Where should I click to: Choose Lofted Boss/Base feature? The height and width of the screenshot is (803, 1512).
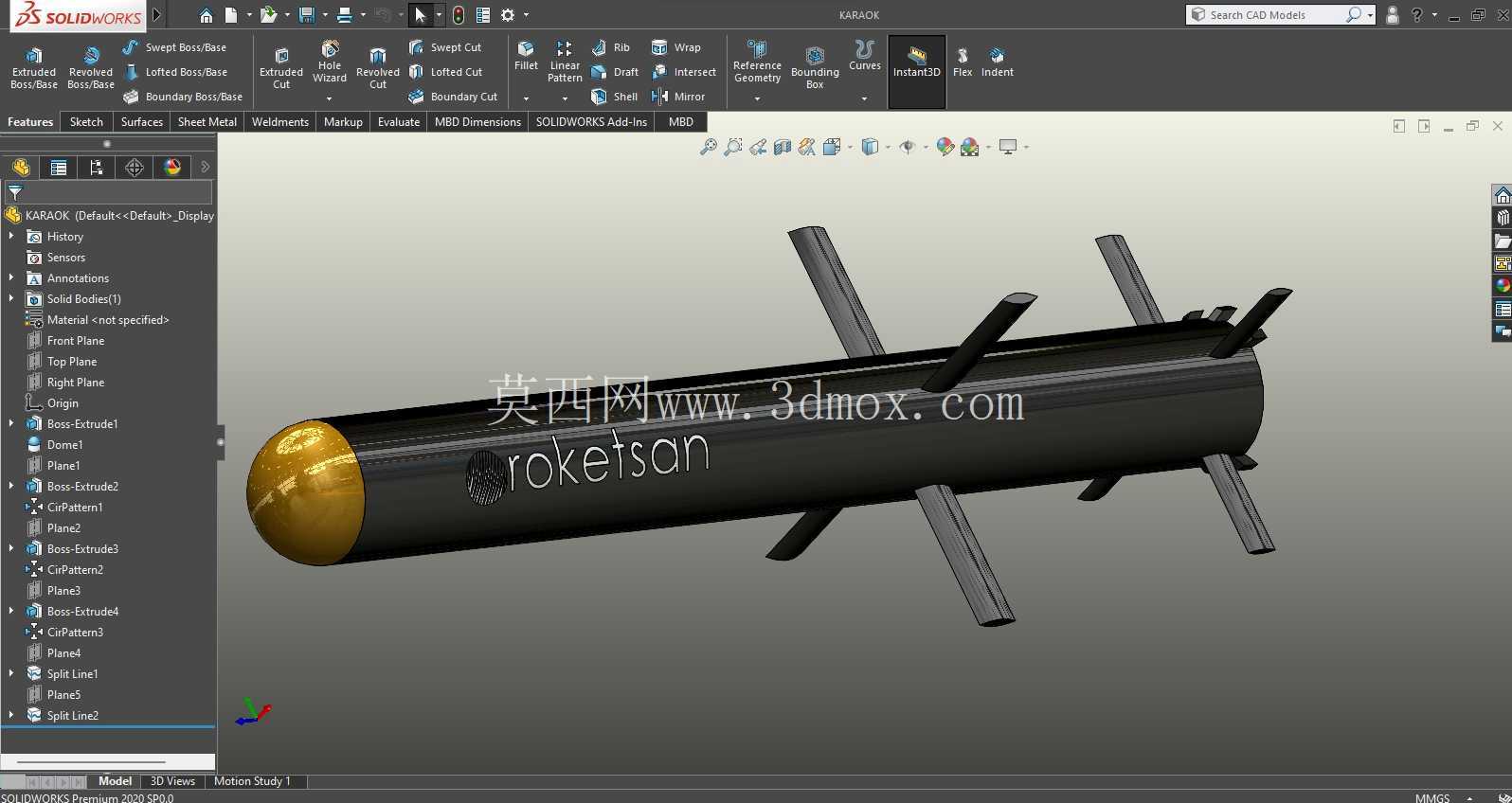point(175,72)
